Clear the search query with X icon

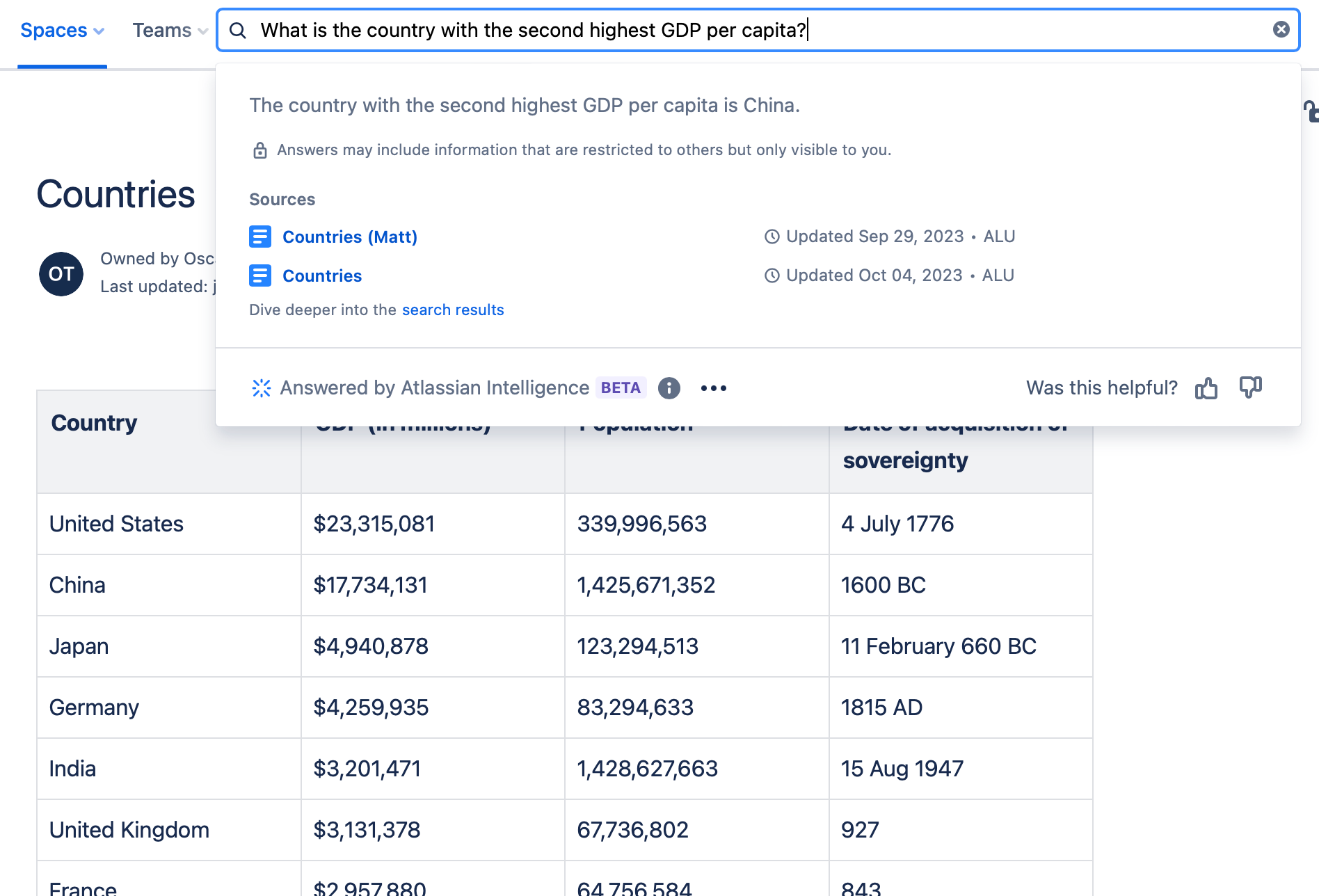(1281, 29)
